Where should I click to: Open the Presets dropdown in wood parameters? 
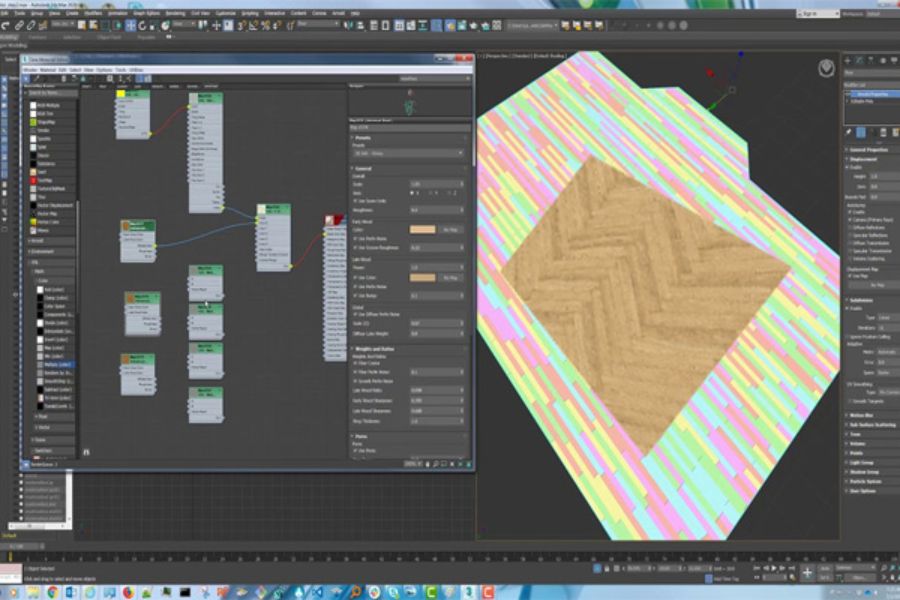tap(409, 153)
